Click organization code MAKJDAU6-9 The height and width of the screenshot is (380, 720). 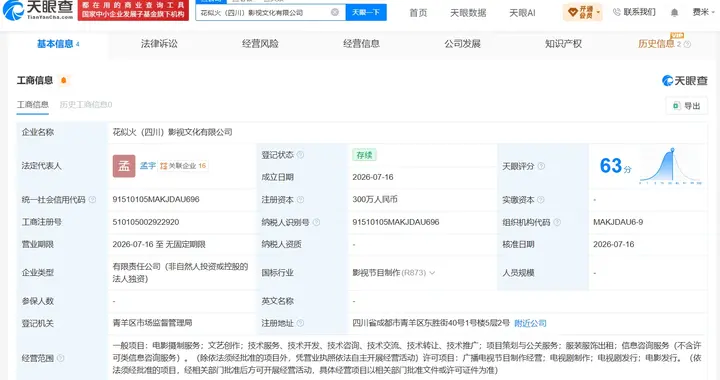618,222
